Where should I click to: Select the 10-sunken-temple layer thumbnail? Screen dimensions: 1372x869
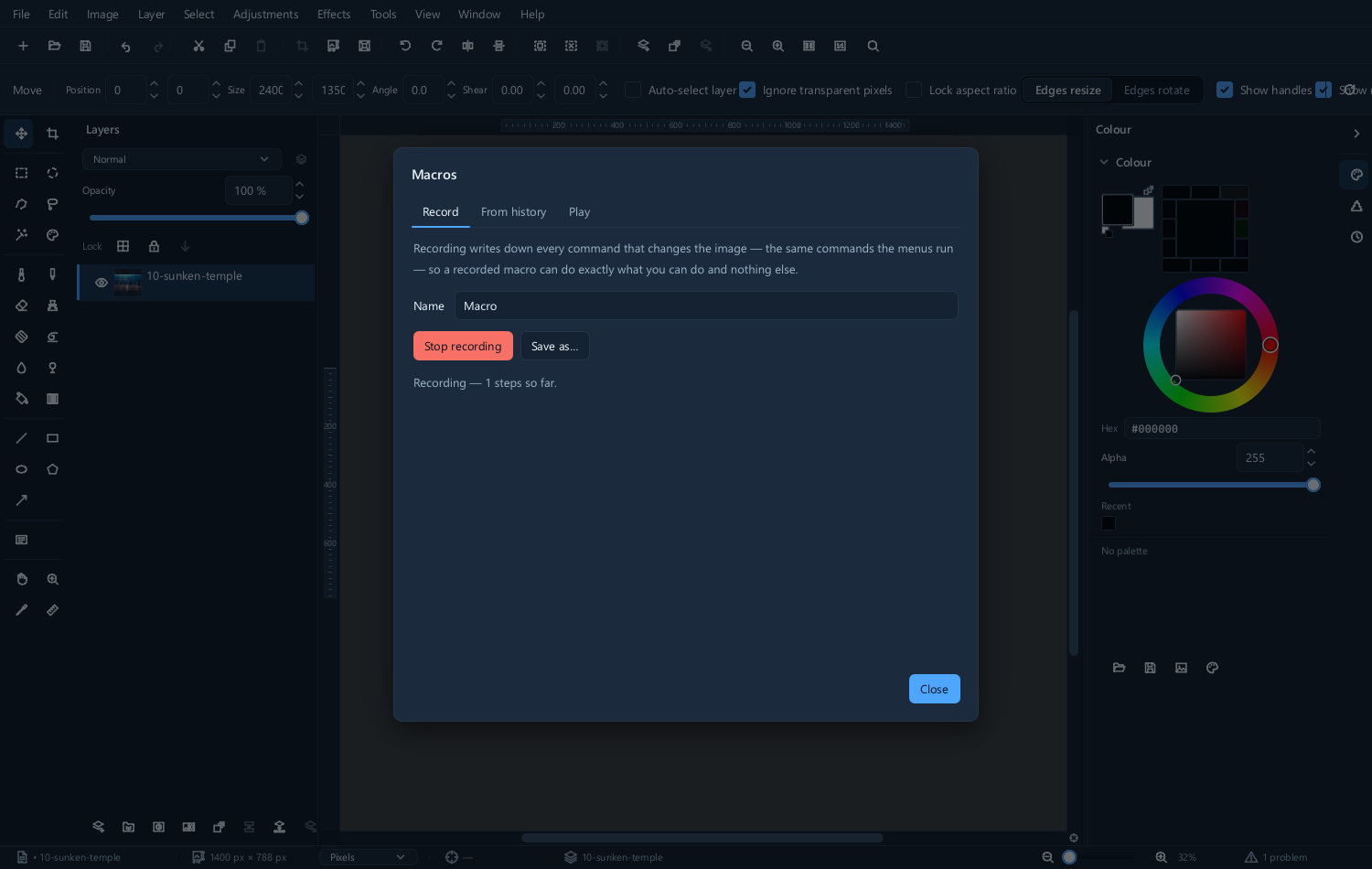point(128,283)
